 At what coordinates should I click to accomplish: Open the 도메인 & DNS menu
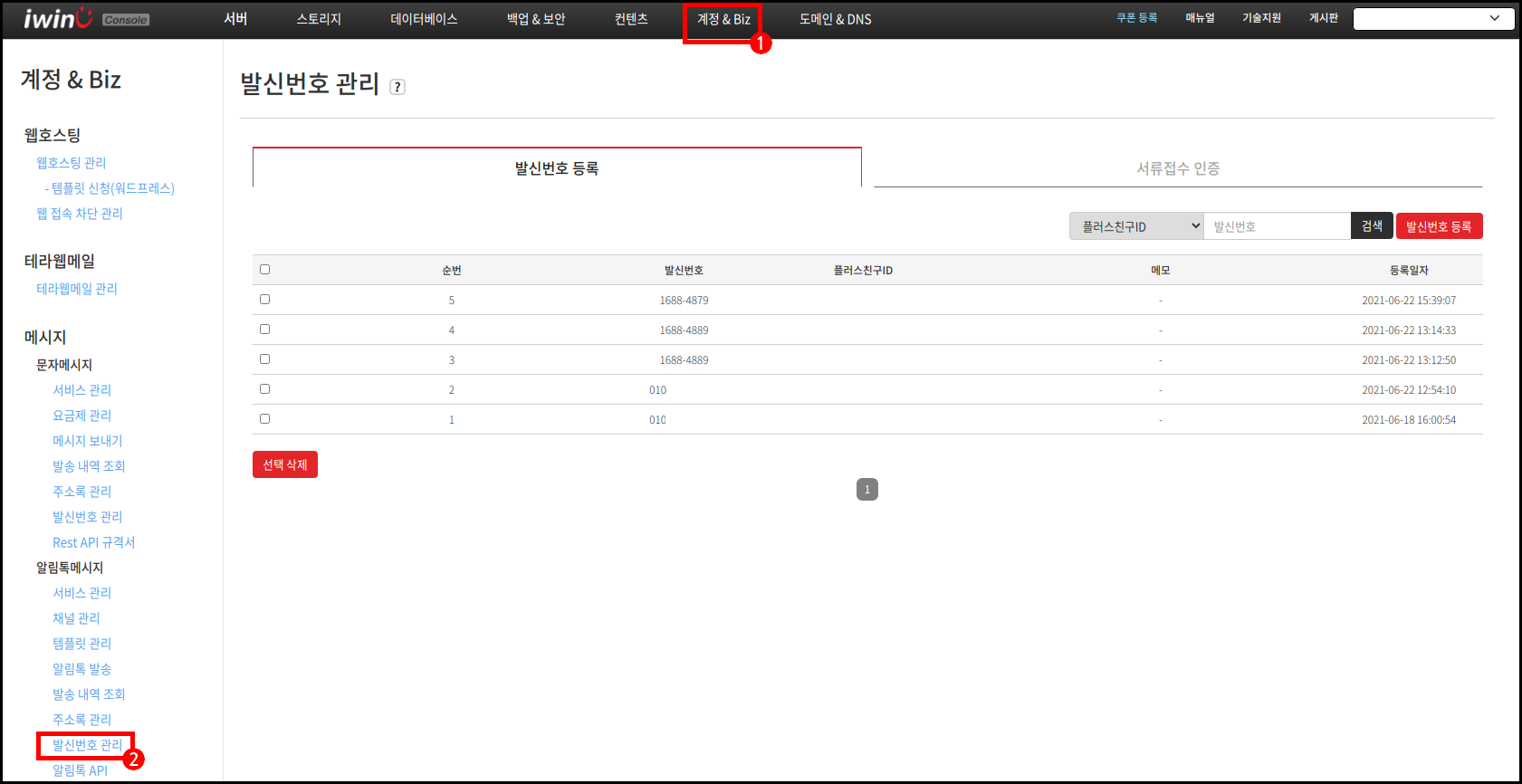835,20
